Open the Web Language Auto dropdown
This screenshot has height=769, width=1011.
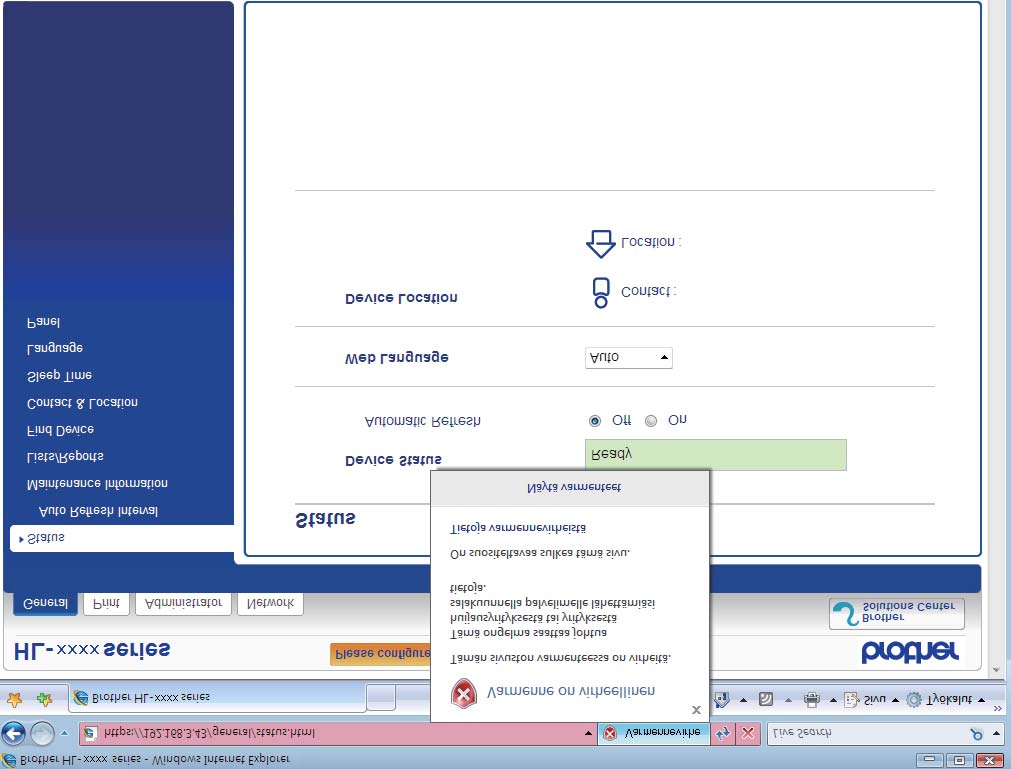pyautogui.click(x=629, y=358)
